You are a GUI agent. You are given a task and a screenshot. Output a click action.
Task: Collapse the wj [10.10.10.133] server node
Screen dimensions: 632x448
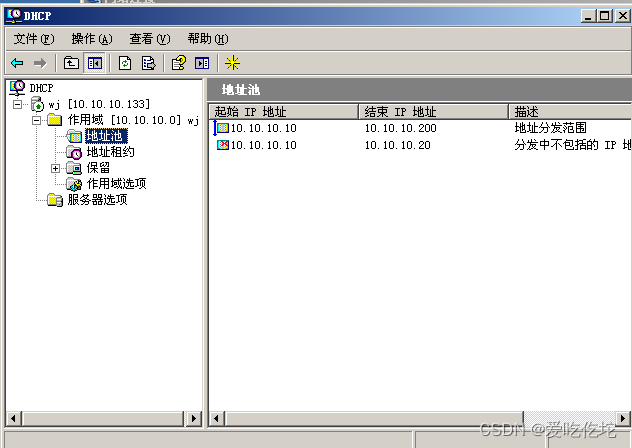[x=17, y=104]
